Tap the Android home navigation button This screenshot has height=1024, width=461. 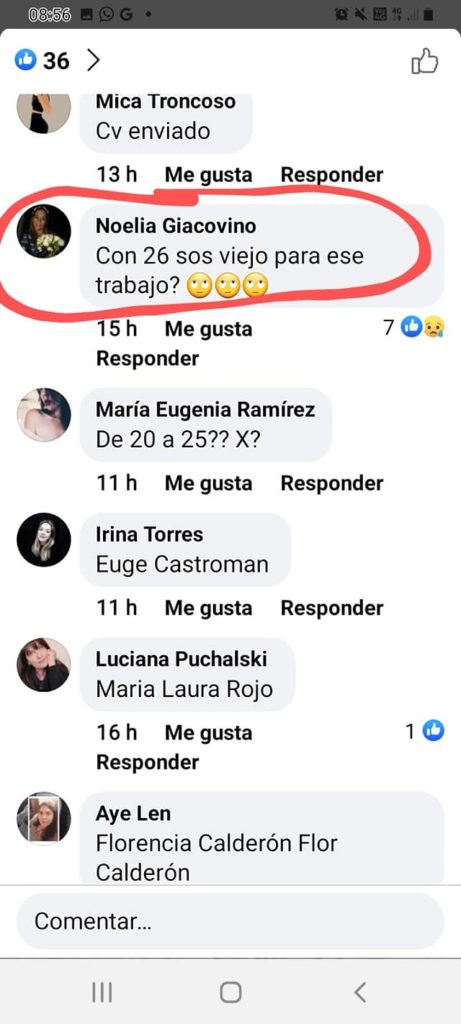coord(230,993)
